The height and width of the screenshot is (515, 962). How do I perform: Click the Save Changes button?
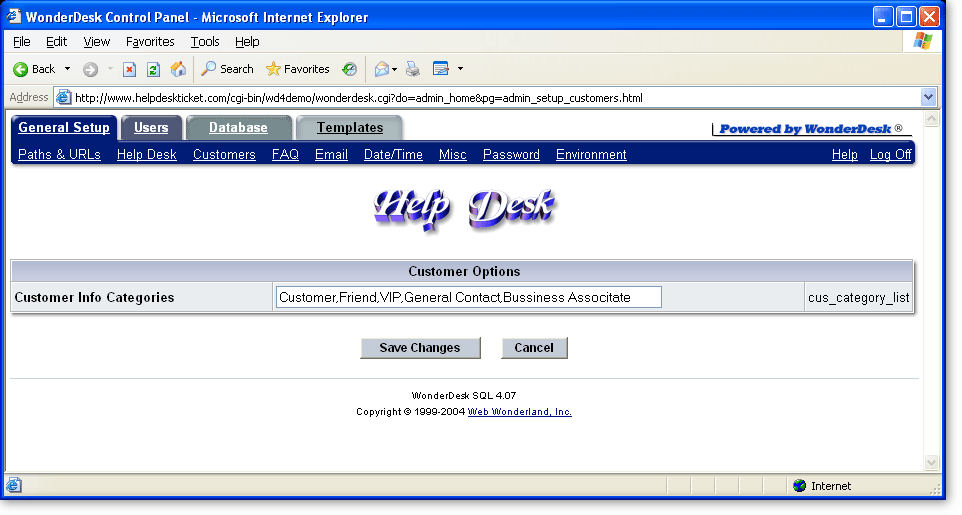point(420,347)
